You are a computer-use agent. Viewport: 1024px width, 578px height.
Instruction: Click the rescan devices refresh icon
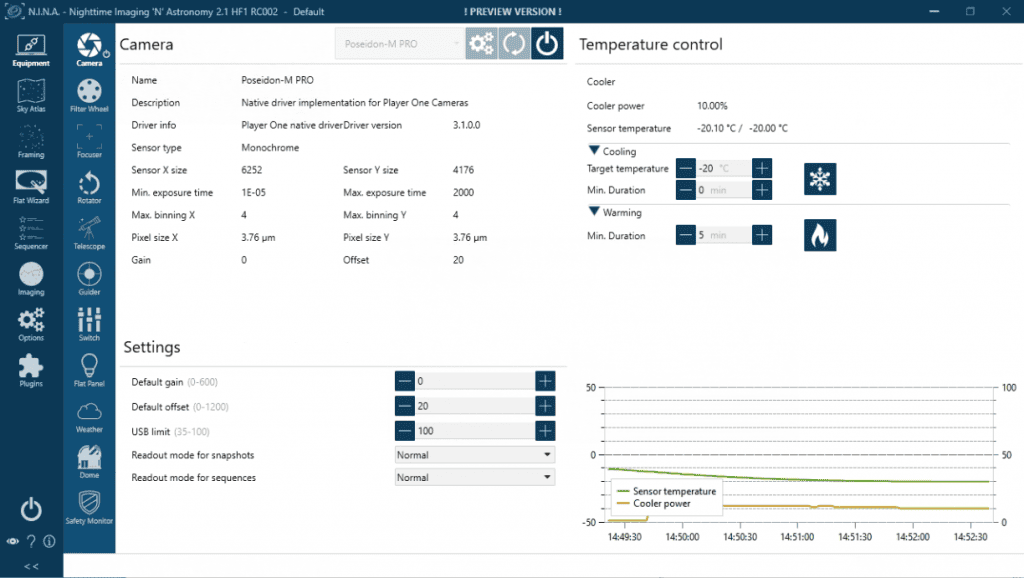[514, 44]
